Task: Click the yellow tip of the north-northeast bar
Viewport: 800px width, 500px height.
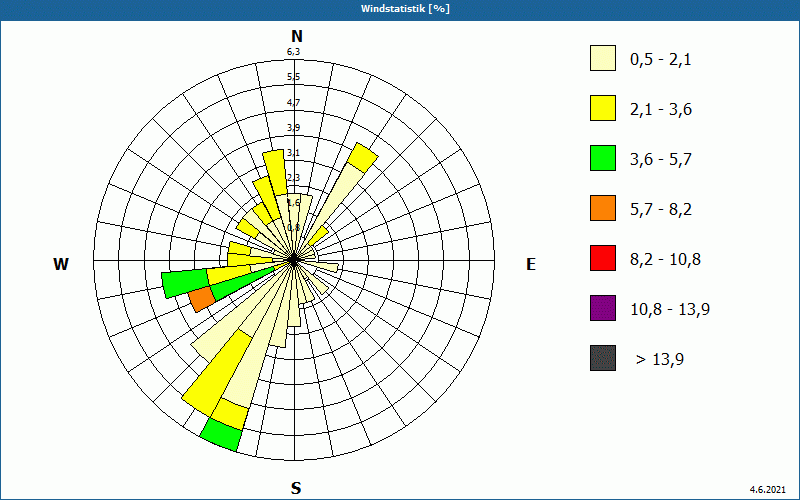Action: point(363,158)
